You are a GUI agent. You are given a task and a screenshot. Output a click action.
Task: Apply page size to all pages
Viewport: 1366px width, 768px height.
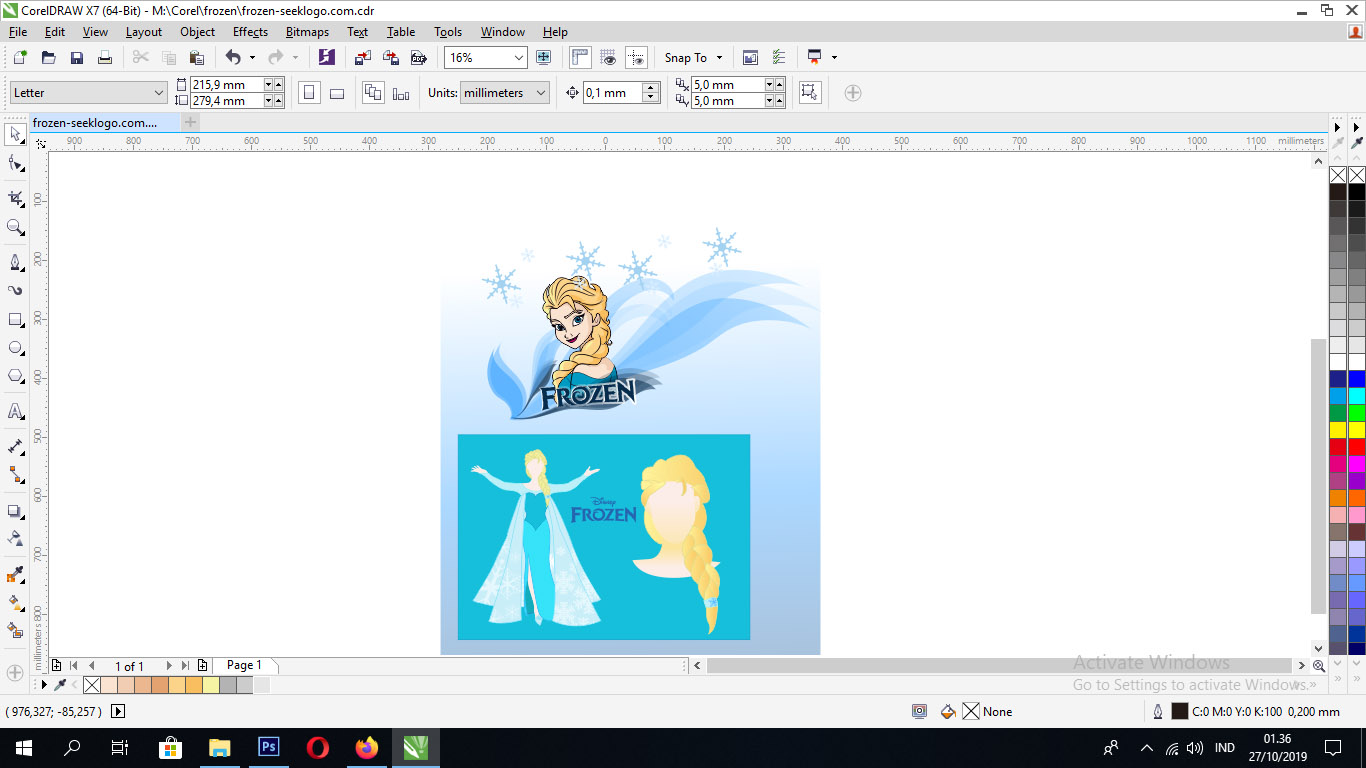[373, 93]
